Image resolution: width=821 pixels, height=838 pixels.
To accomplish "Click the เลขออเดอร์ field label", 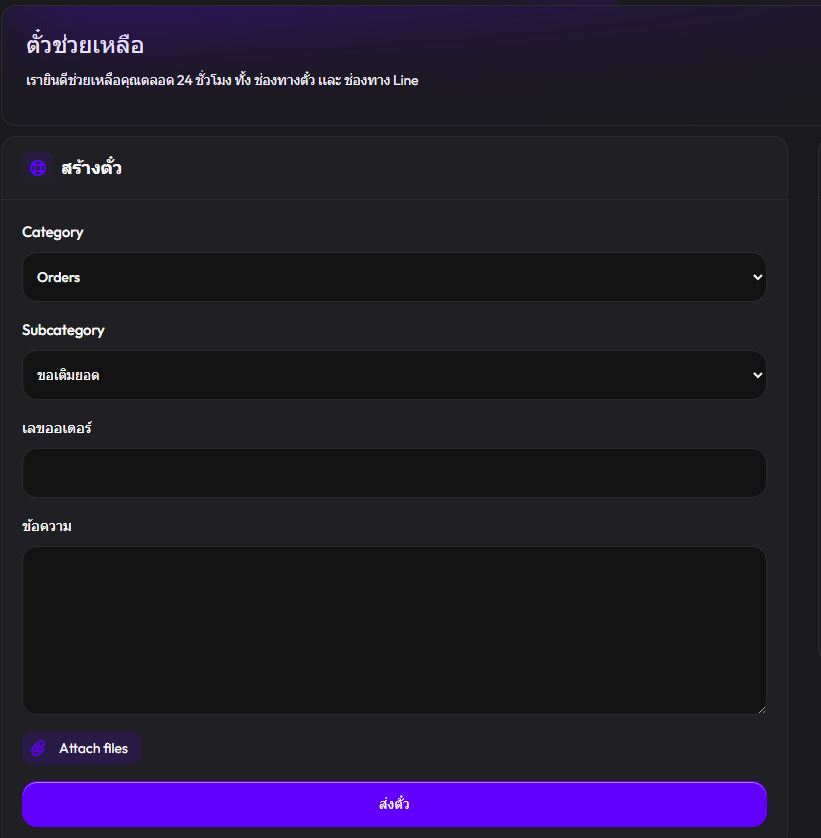I will click(57, 428).
